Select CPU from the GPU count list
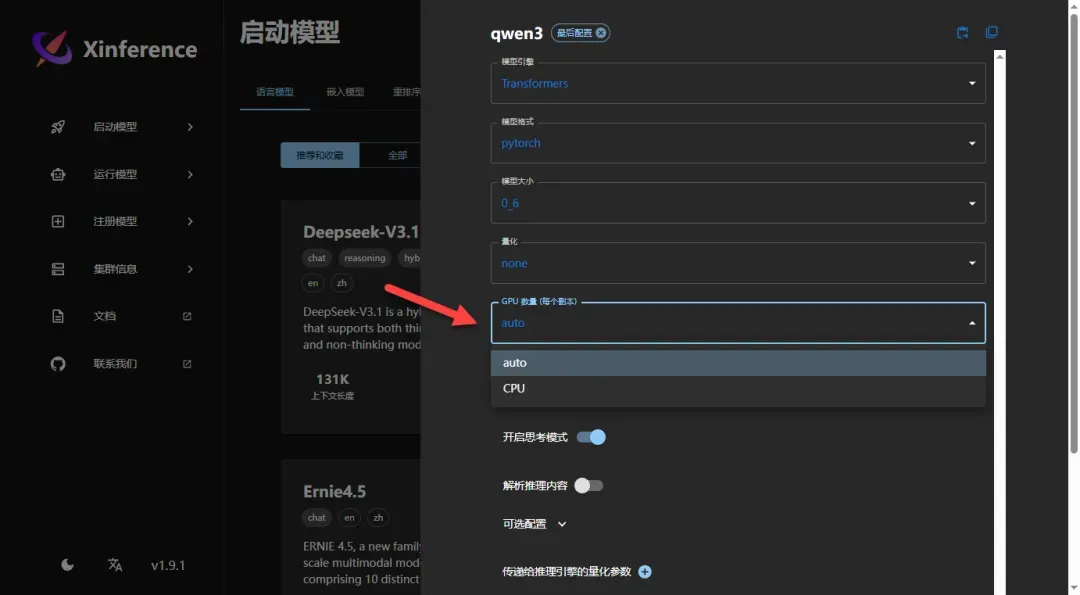 [x=514, y=388]
